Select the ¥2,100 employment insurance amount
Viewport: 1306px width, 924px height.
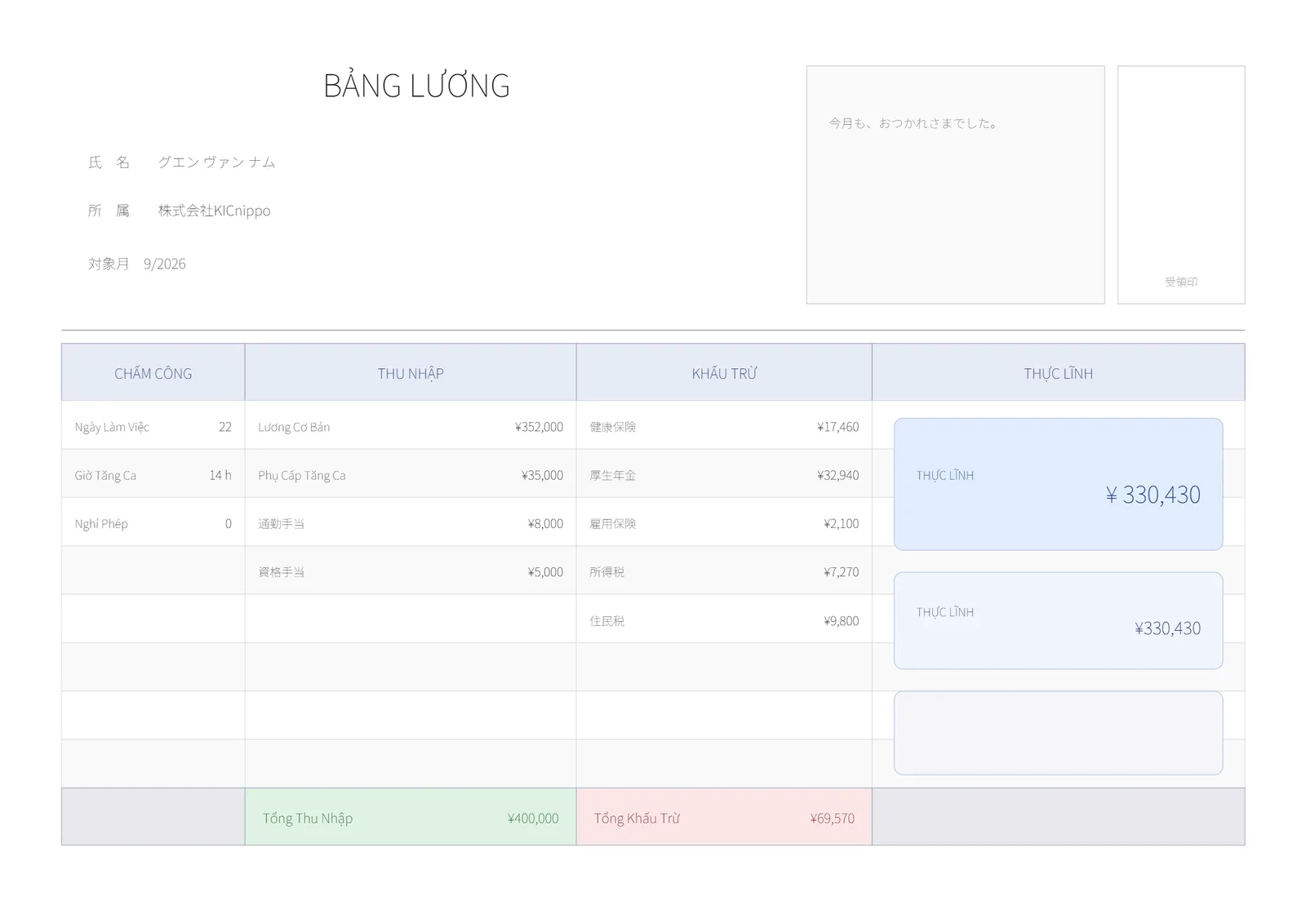[x=841, y=524]
